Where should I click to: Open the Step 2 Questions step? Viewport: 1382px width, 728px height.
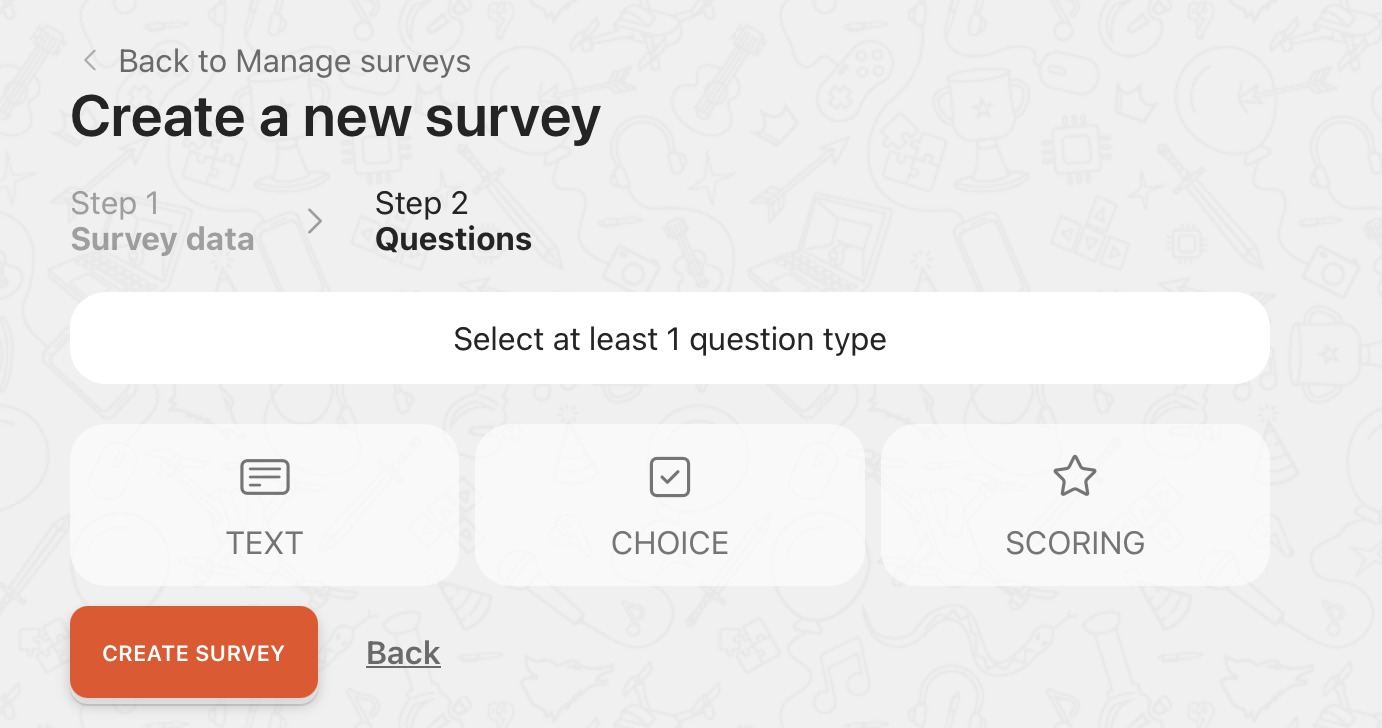[x=453, y=221]
